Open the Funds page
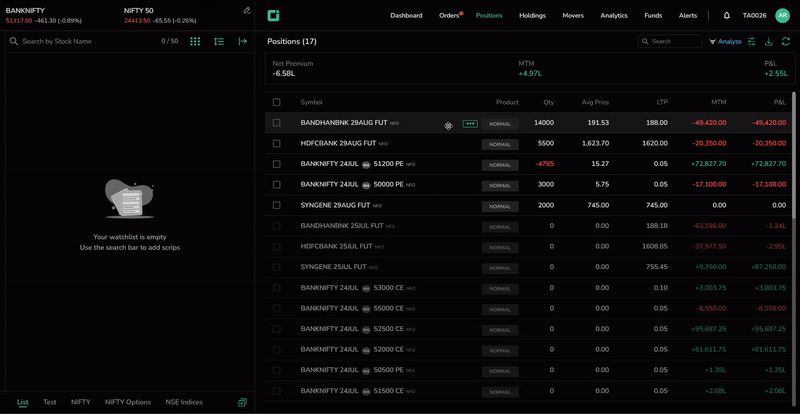This screenshot has width=800, height=414. [653, 15]
